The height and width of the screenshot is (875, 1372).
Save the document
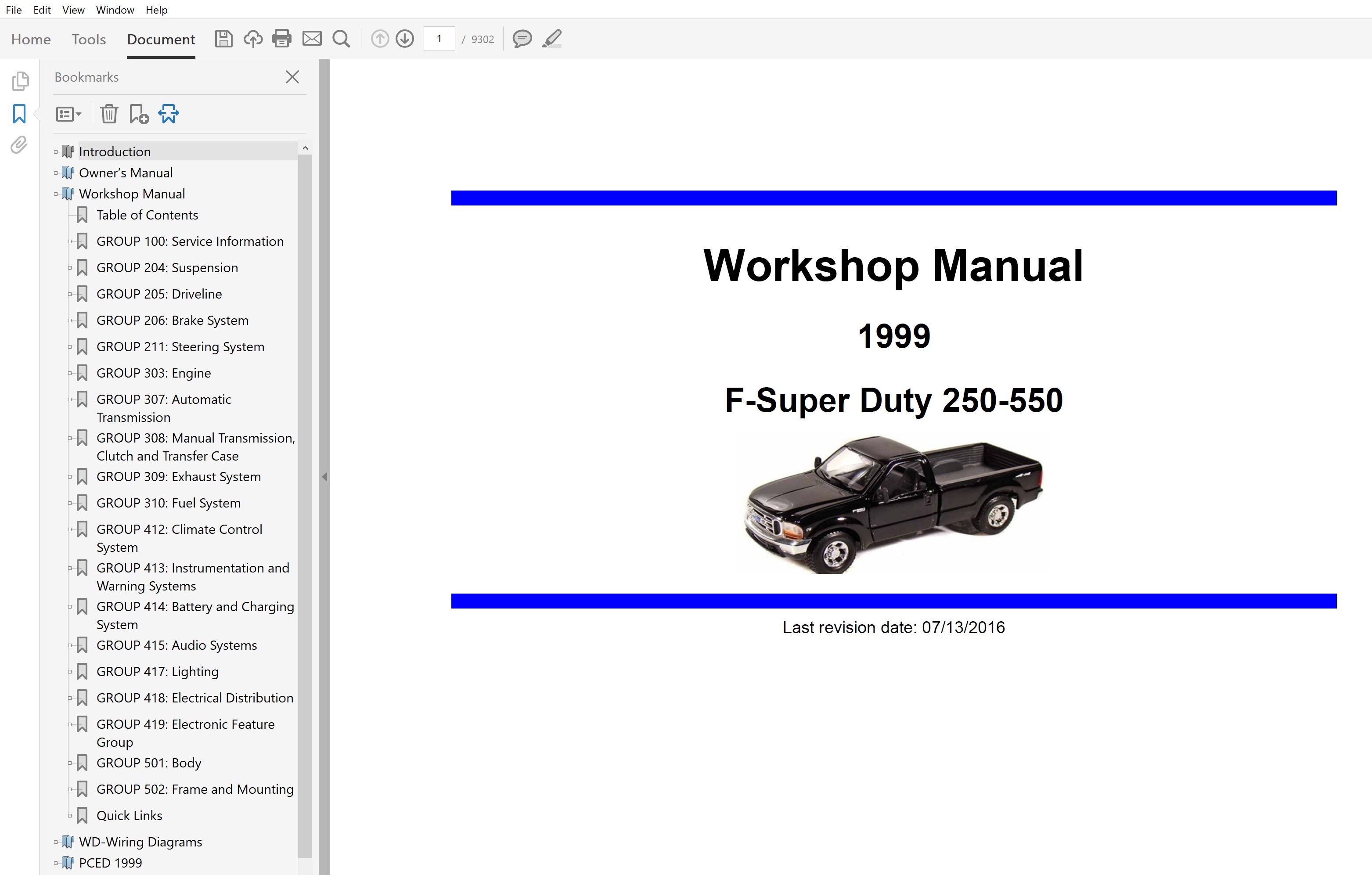tap(224, 39)
